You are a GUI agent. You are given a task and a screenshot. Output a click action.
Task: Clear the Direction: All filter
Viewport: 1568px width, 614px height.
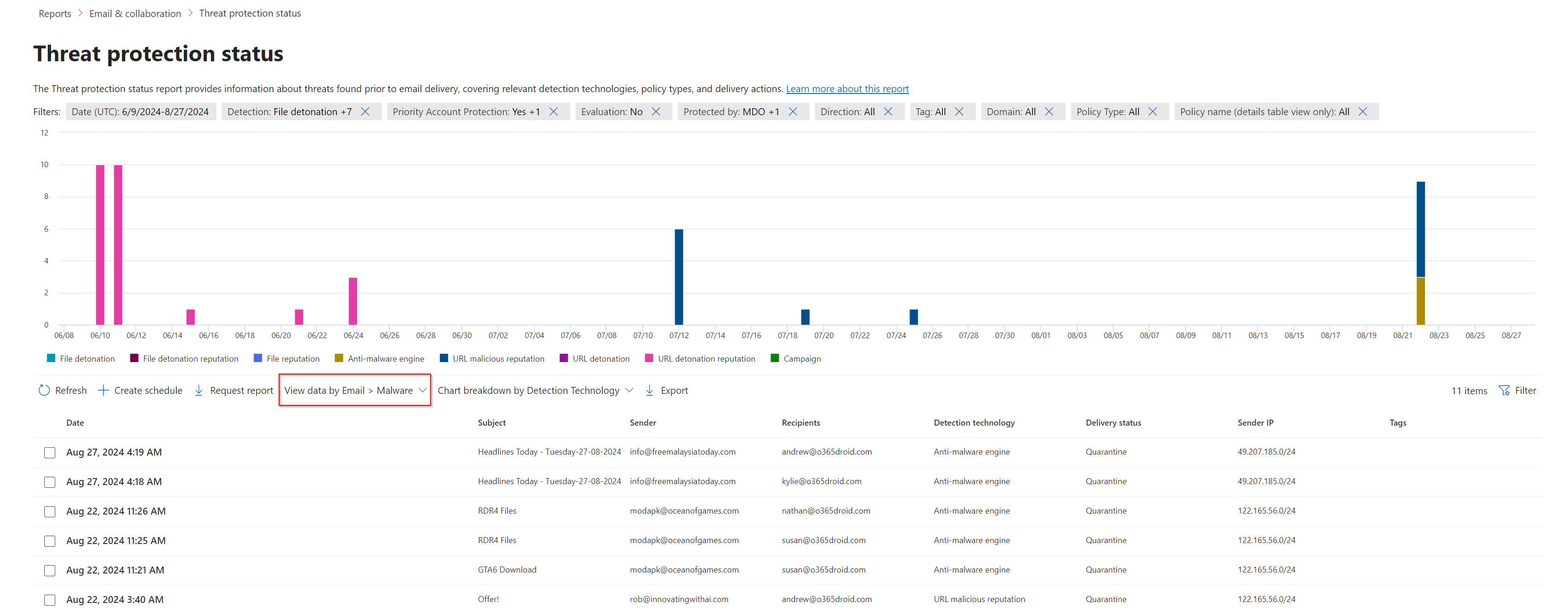tap(888, 111)
